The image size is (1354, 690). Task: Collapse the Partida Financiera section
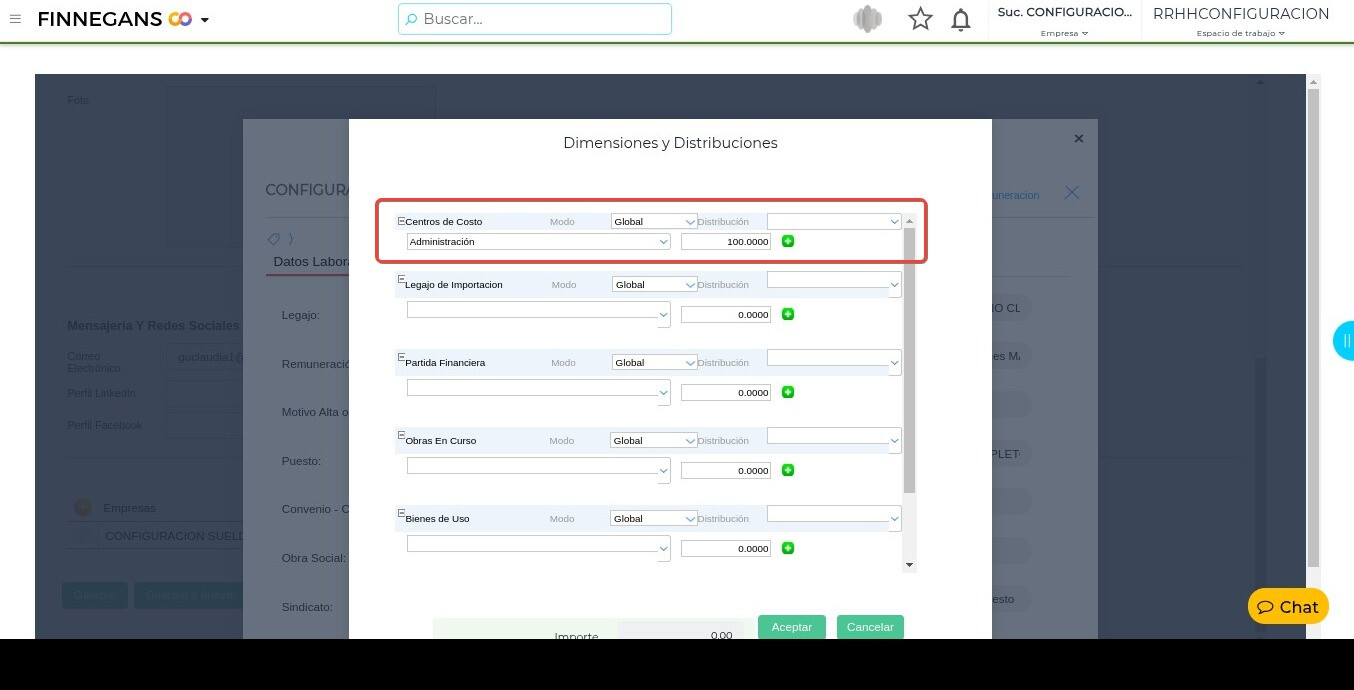pyautogui.click(x=401, y=358)
